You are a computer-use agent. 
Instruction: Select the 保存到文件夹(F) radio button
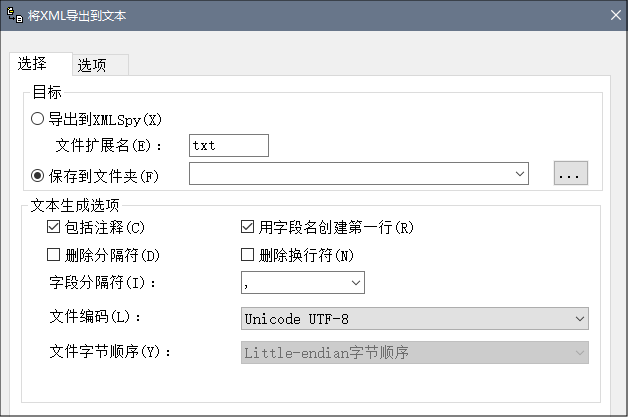(37, 175)
